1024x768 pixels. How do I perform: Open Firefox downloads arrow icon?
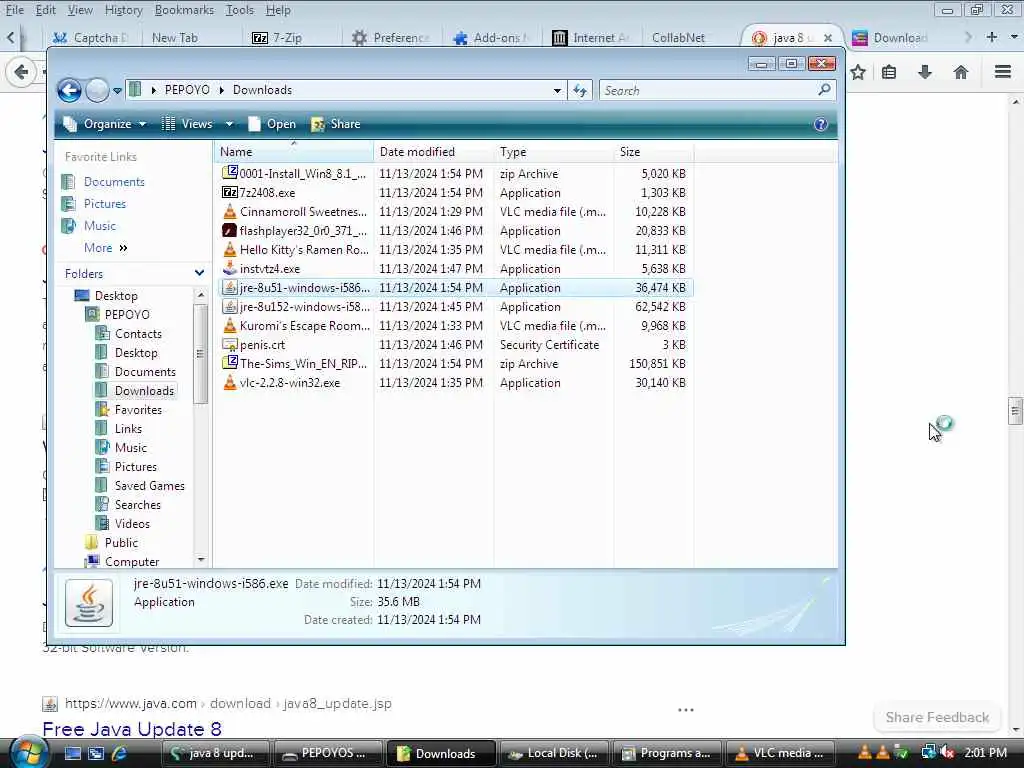[x=925, y=72]
